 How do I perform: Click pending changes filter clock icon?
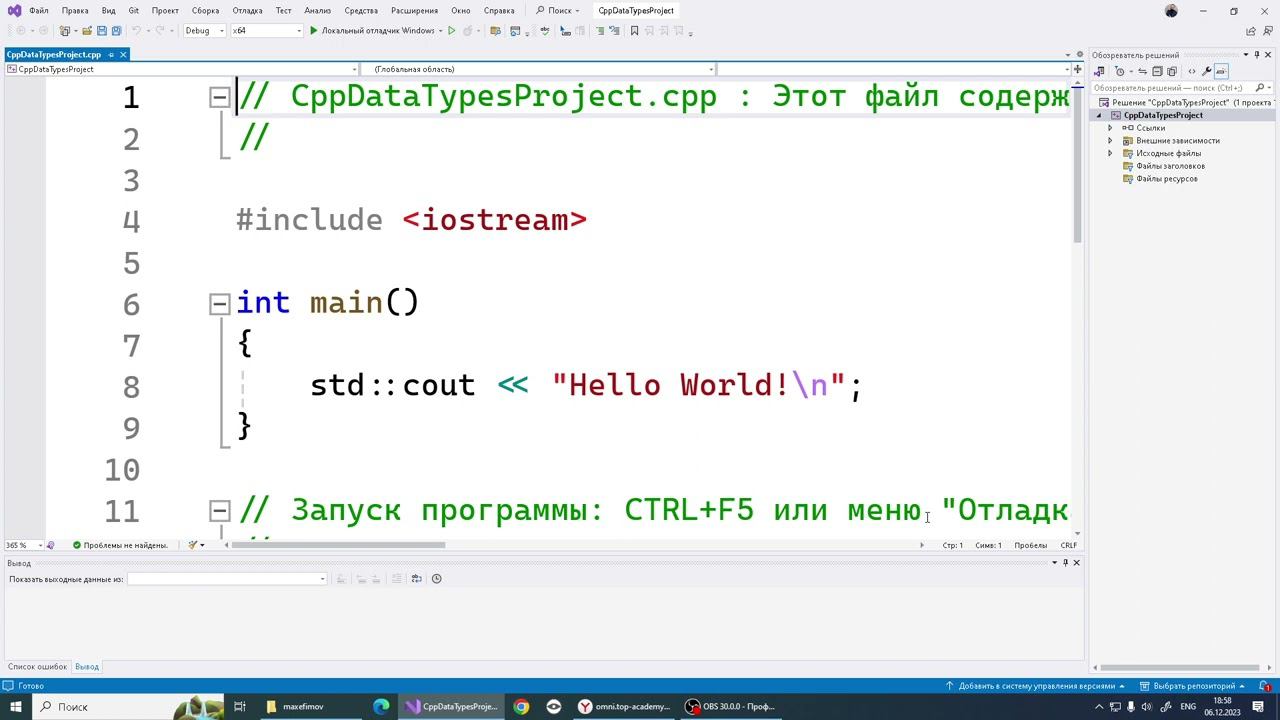pos(1119,72)
